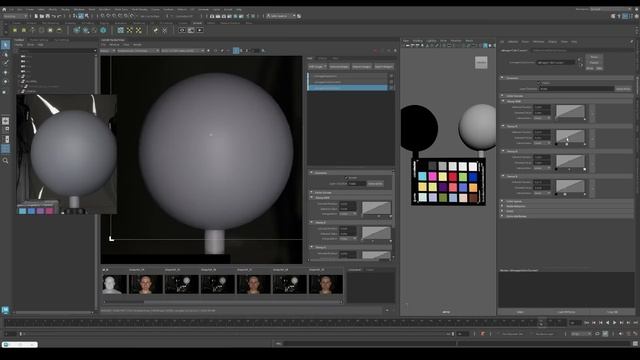This screenshot has height=360, width=640.
Task: Click the New Scene icon on status line
Action: click(x=36, y=16)
